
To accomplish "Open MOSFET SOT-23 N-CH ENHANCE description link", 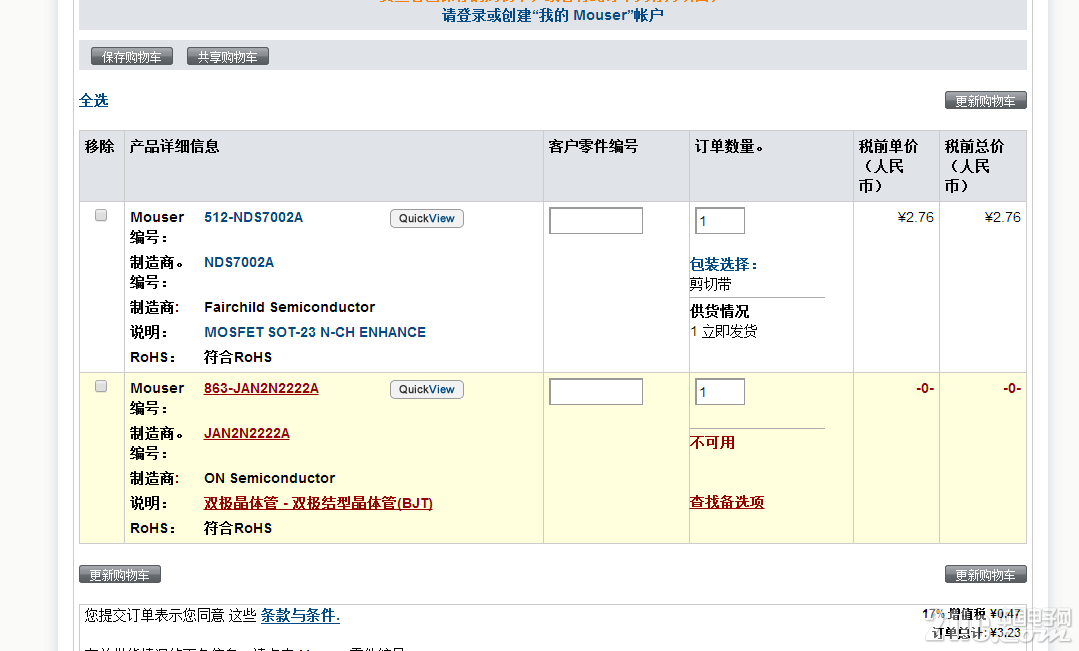I will pyautogui.click(x=314, y=332).
